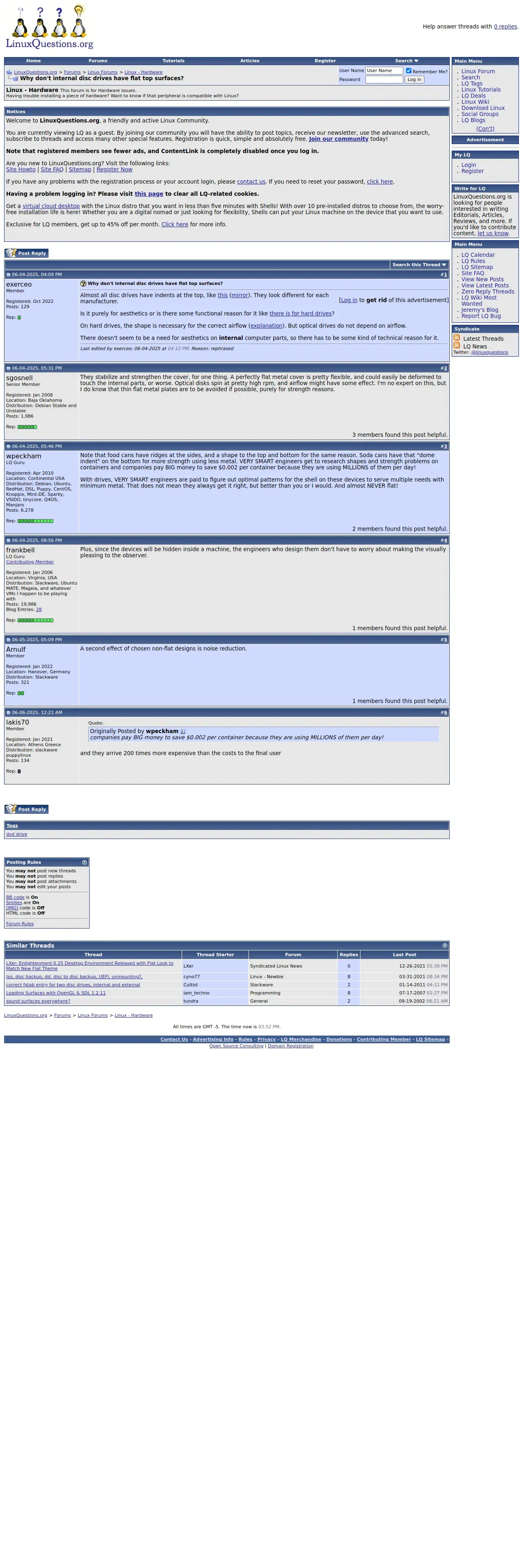
Task: Click the LQ Calendar sidebar link
Action: coord(478,255)
